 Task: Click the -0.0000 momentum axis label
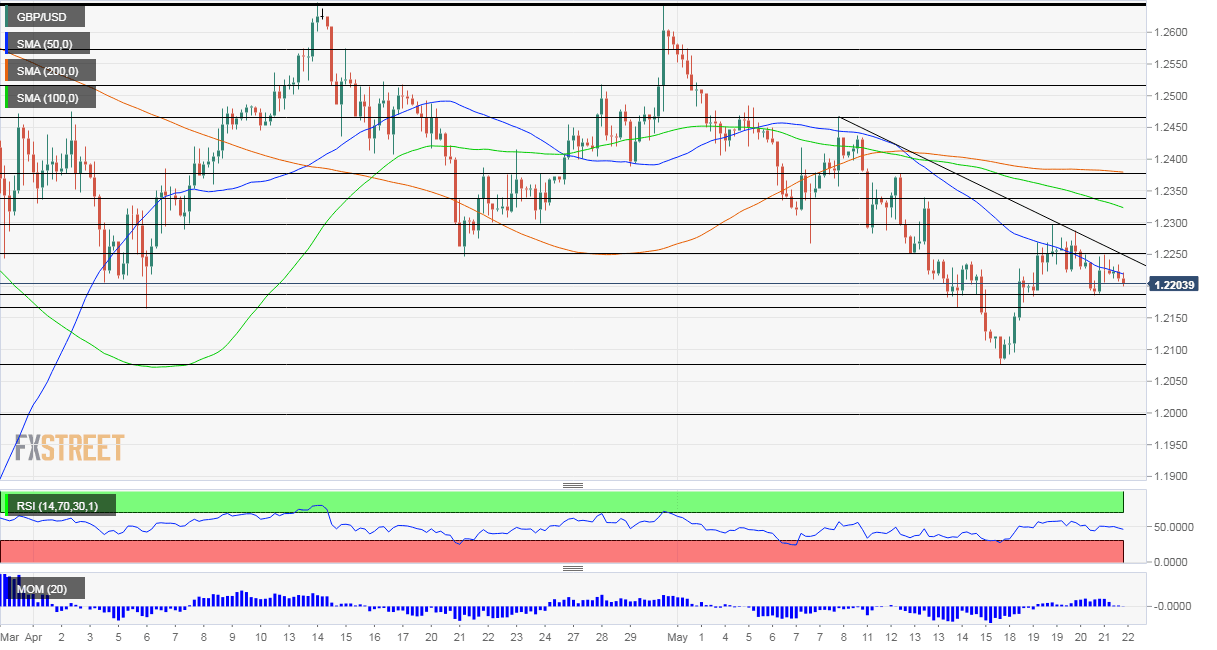(x=1172, y=606)
